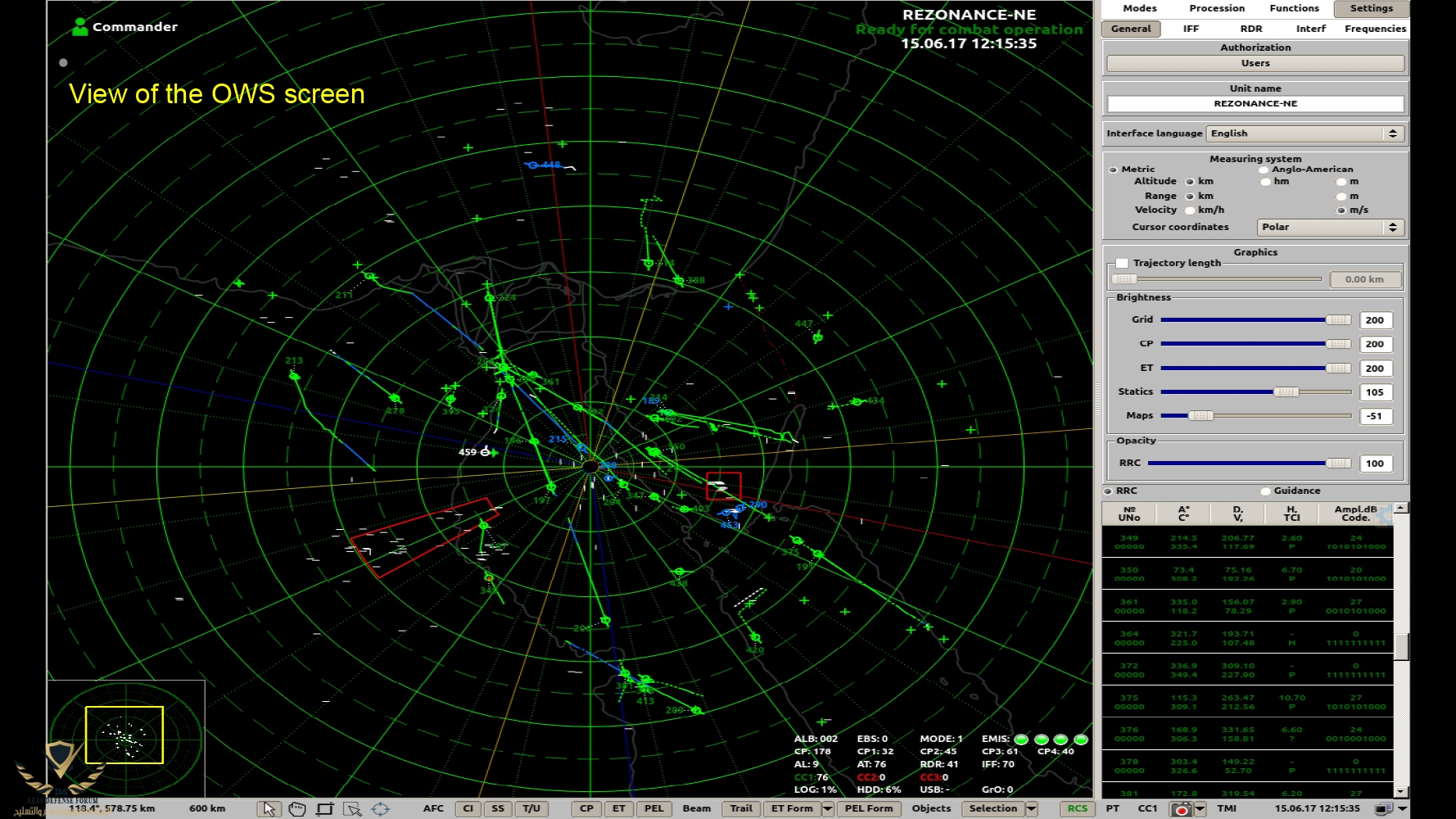Image resolution: width=1456 pixels, height=819 pixels.
Task: Open the Procession menu
Action: [x=1217, y=8]
